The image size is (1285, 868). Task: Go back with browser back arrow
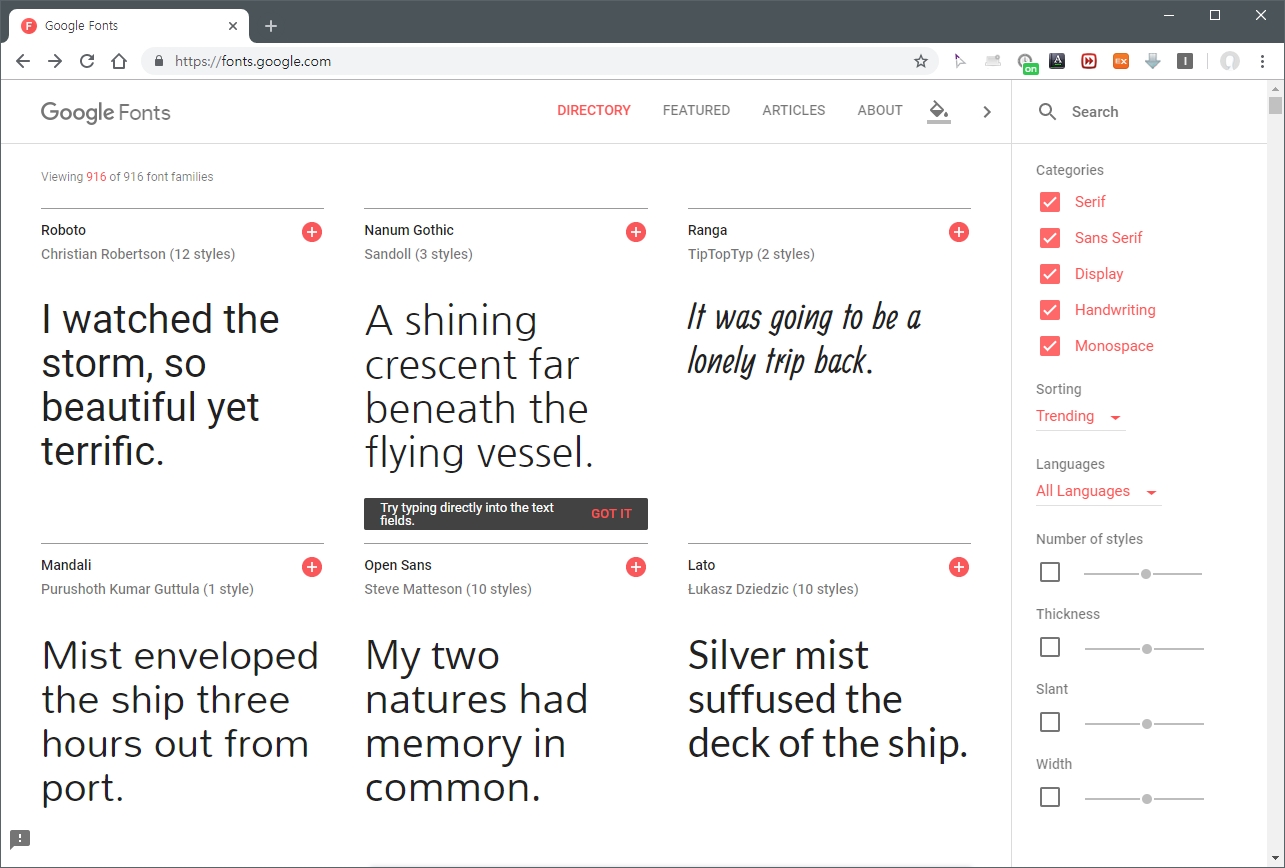tap(23, 61)
